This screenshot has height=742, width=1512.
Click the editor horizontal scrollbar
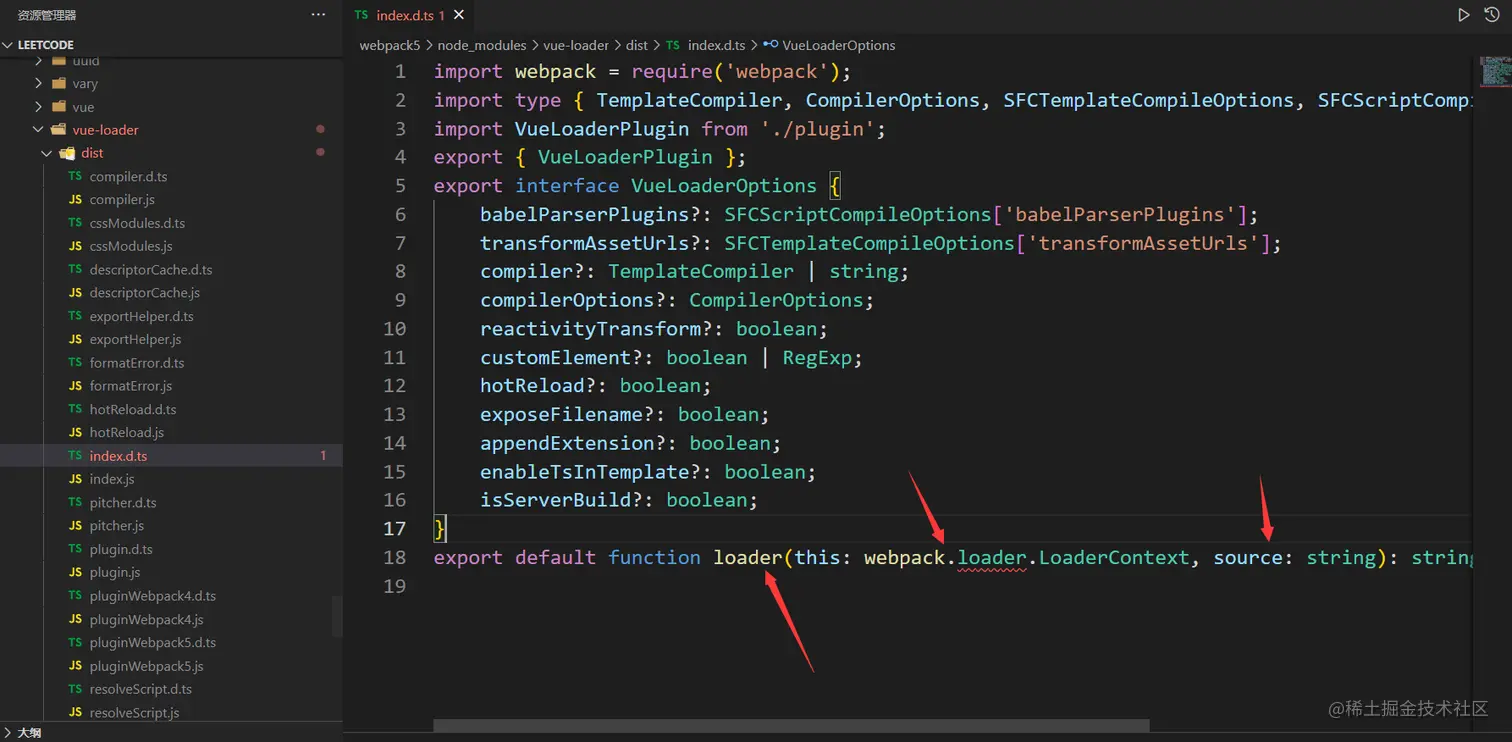coord(791,726)
